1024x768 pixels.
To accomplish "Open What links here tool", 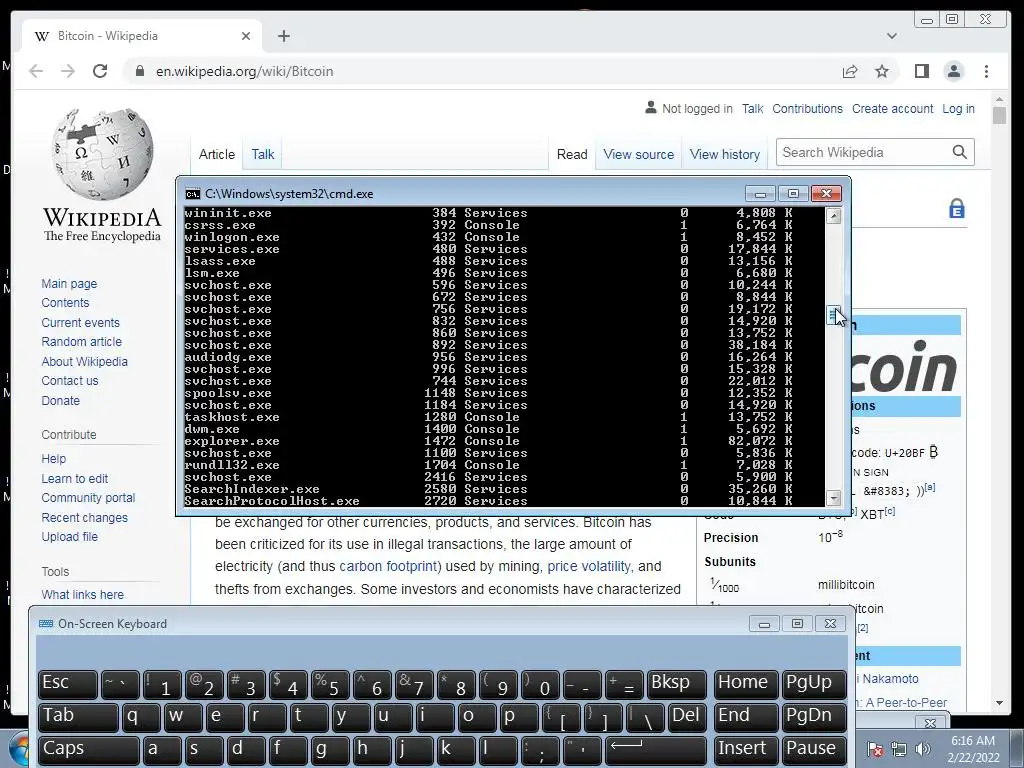I will click(82, 594).
